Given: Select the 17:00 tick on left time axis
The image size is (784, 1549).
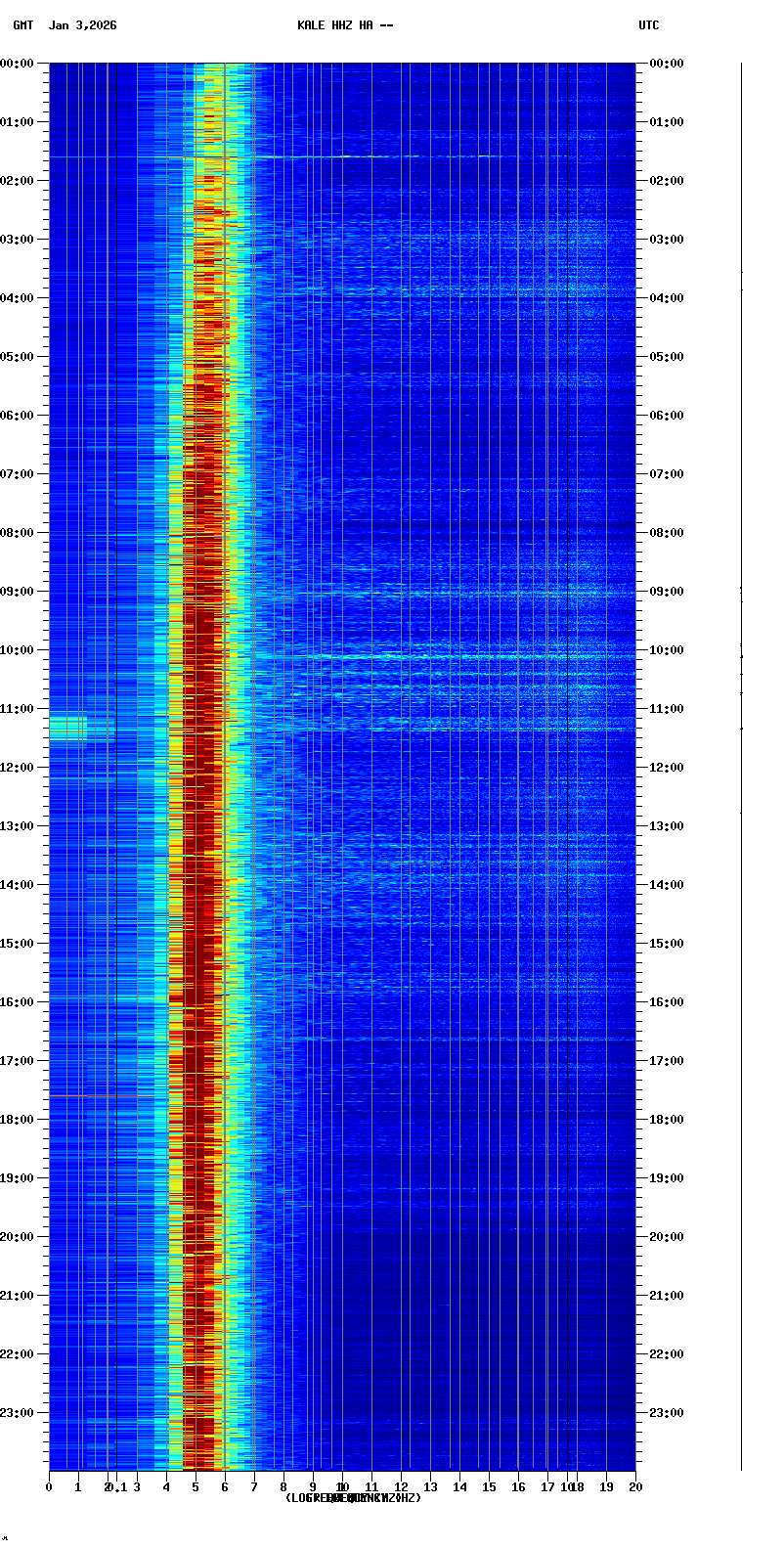Looking at the screenshot, I should tap(18, 1061).
